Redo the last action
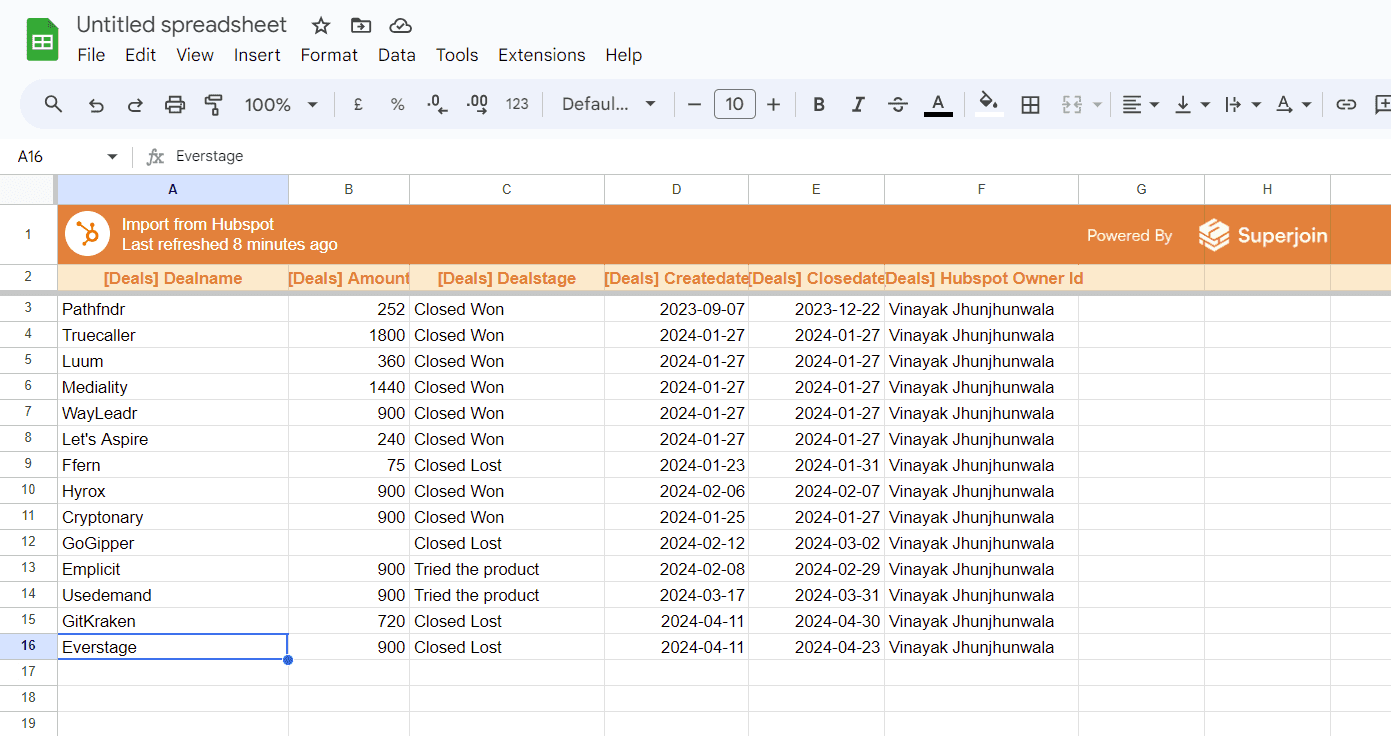Image resolution: width=1391 pixels, height=736 pixels. [135, 104]
